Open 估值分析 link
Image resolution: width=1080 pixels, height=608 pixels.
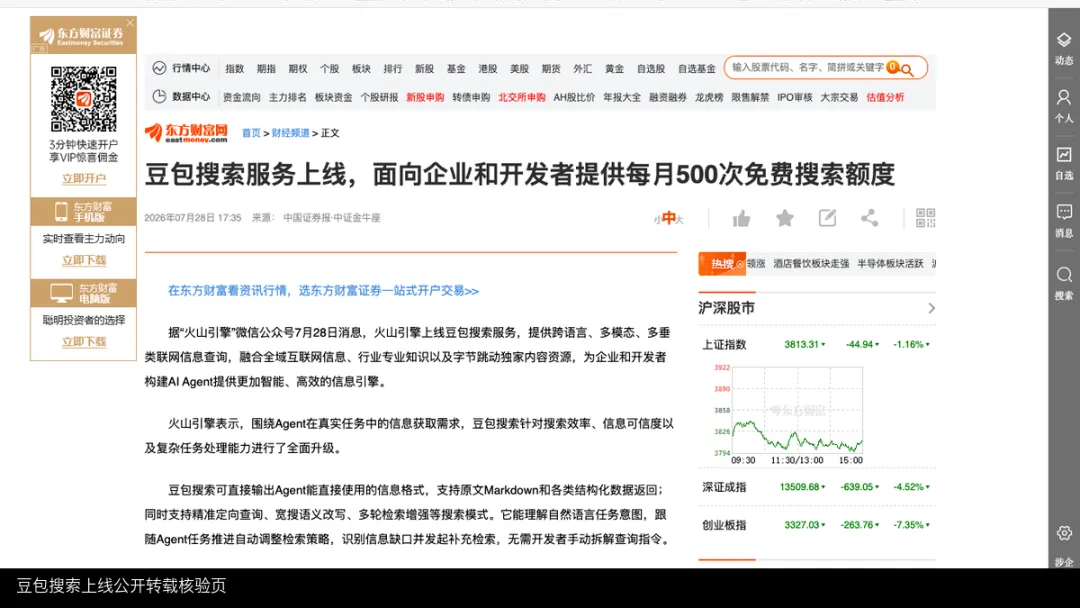point(885,97)
